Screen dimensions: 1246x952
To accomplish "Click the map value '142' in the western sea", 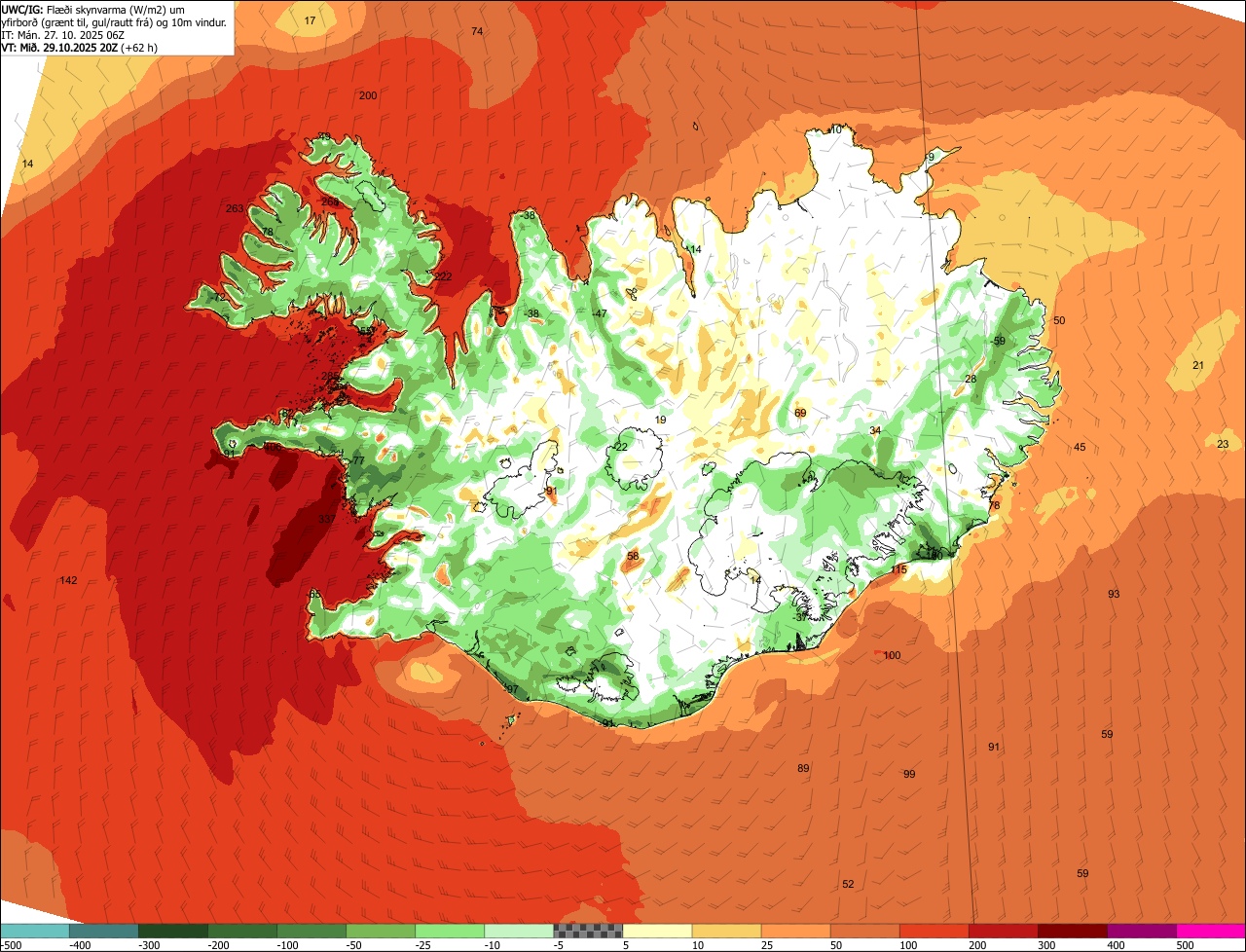I will point(68,580).
